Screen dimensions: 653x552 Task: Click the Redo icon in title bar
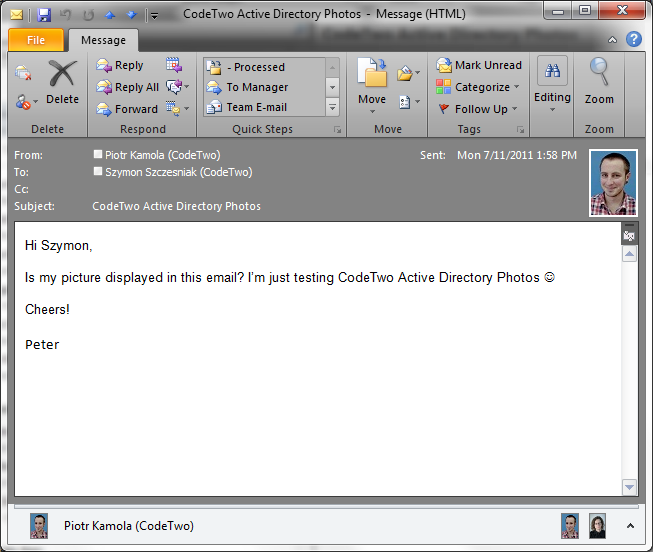[x=88, y=15]
